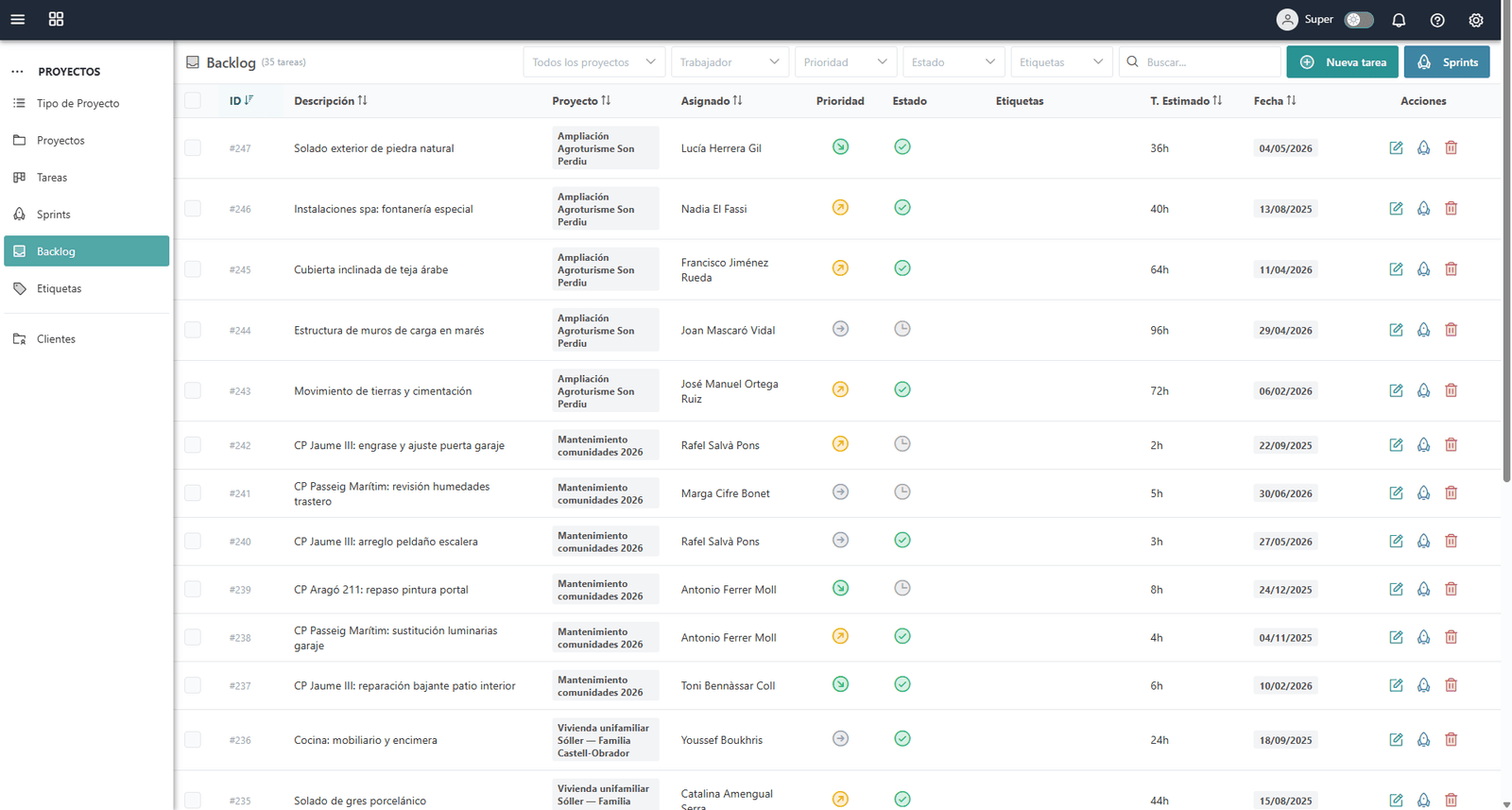Open the help question mark icon

[x=1437, y=20]
